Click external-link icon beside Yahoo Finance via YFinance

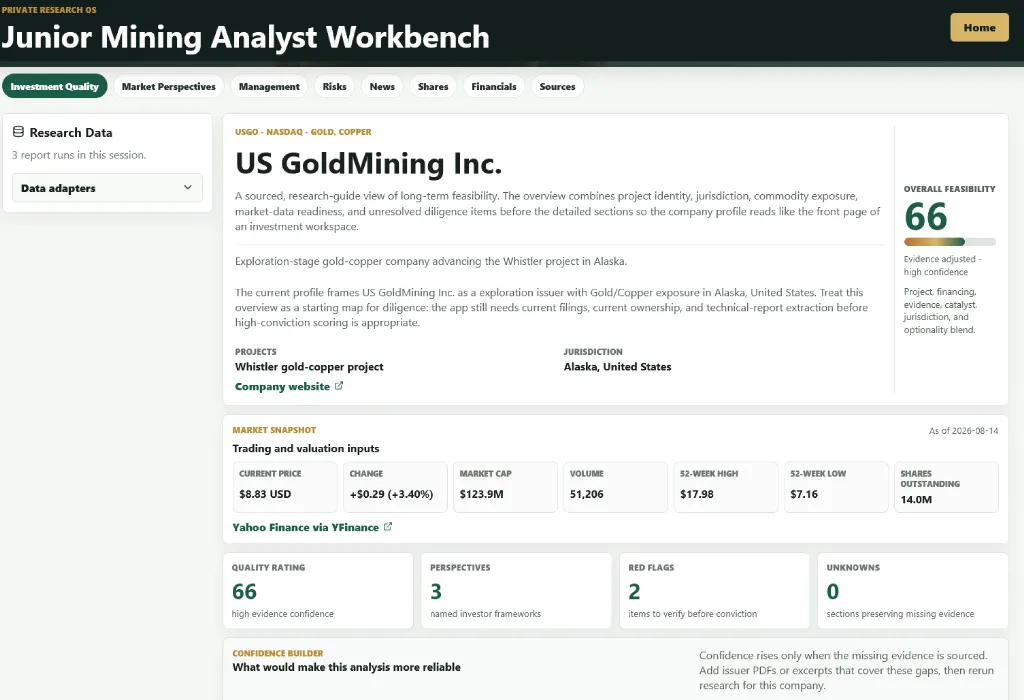tap(388, 526)
